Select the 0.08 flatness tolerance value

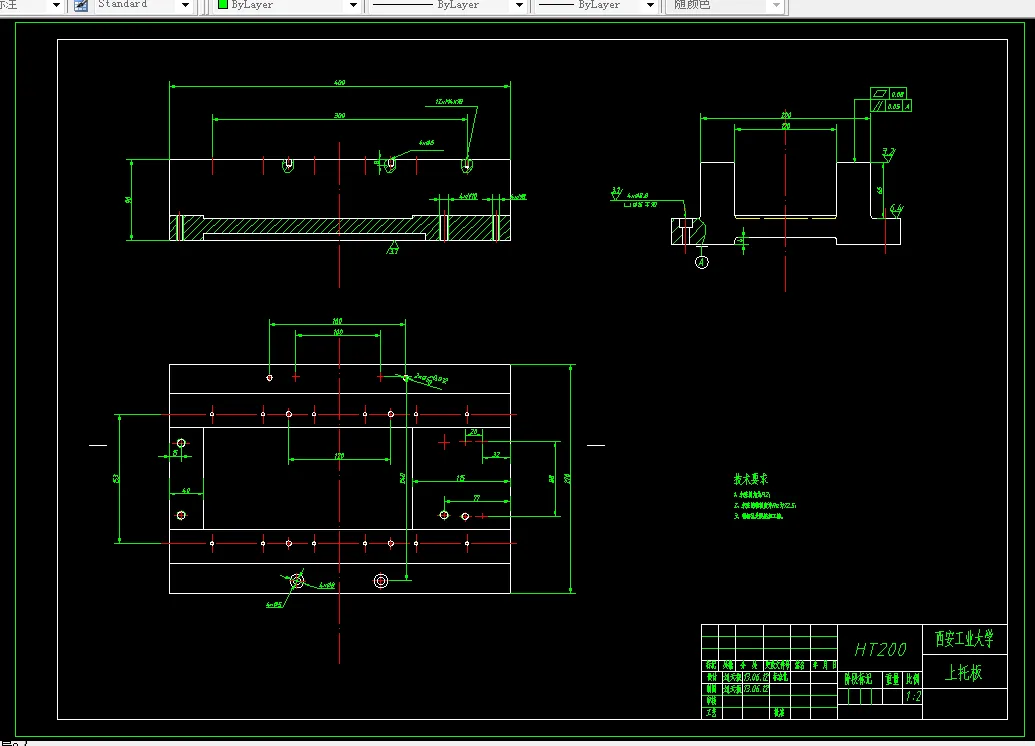click(x=898, y=94)
